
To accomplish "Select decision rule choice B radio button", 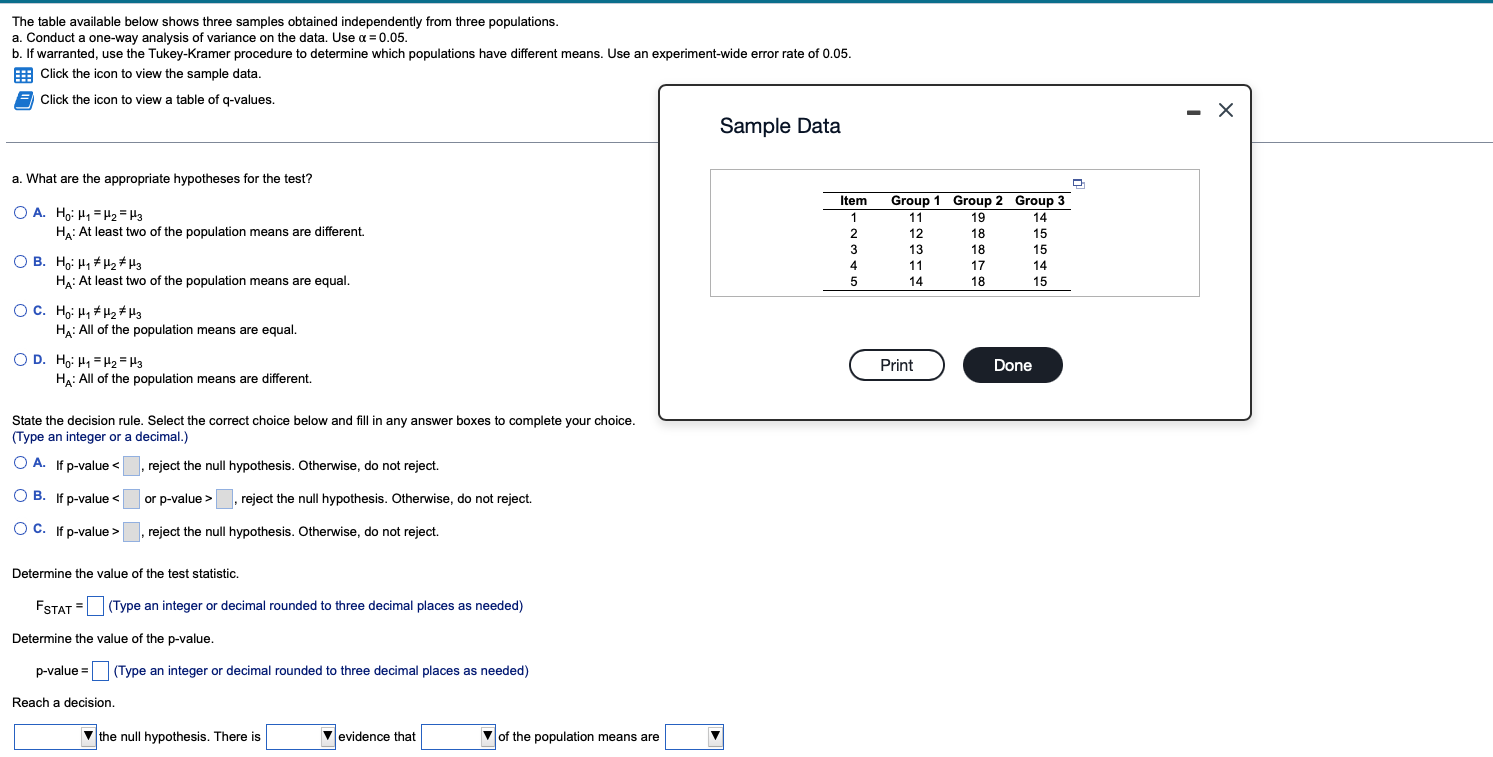I will tap(19, 494).
